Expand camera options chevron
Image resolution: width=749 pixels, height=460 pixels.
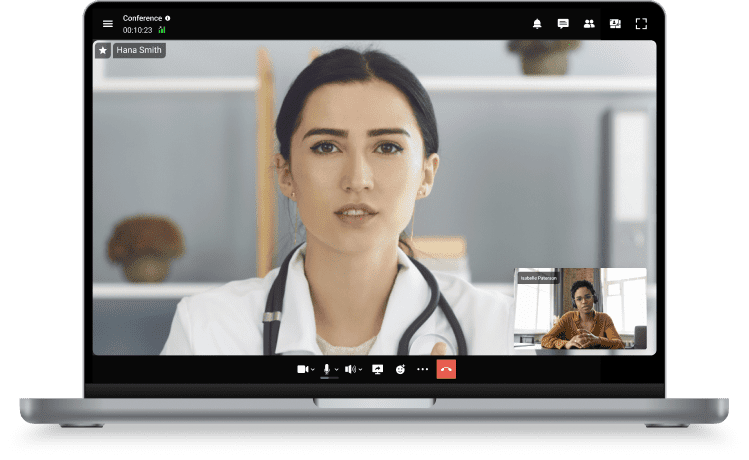(x=313, y=370)
